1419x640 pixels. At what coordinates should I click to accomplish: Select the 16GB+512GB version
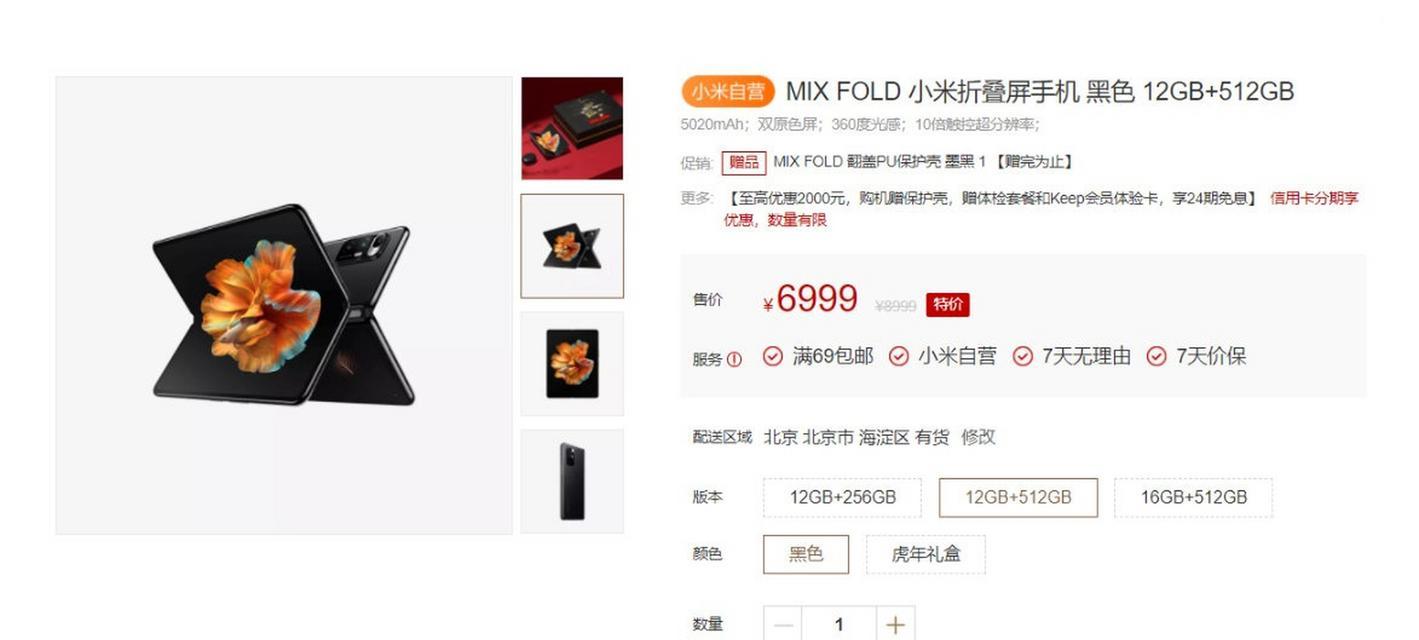1194,497
